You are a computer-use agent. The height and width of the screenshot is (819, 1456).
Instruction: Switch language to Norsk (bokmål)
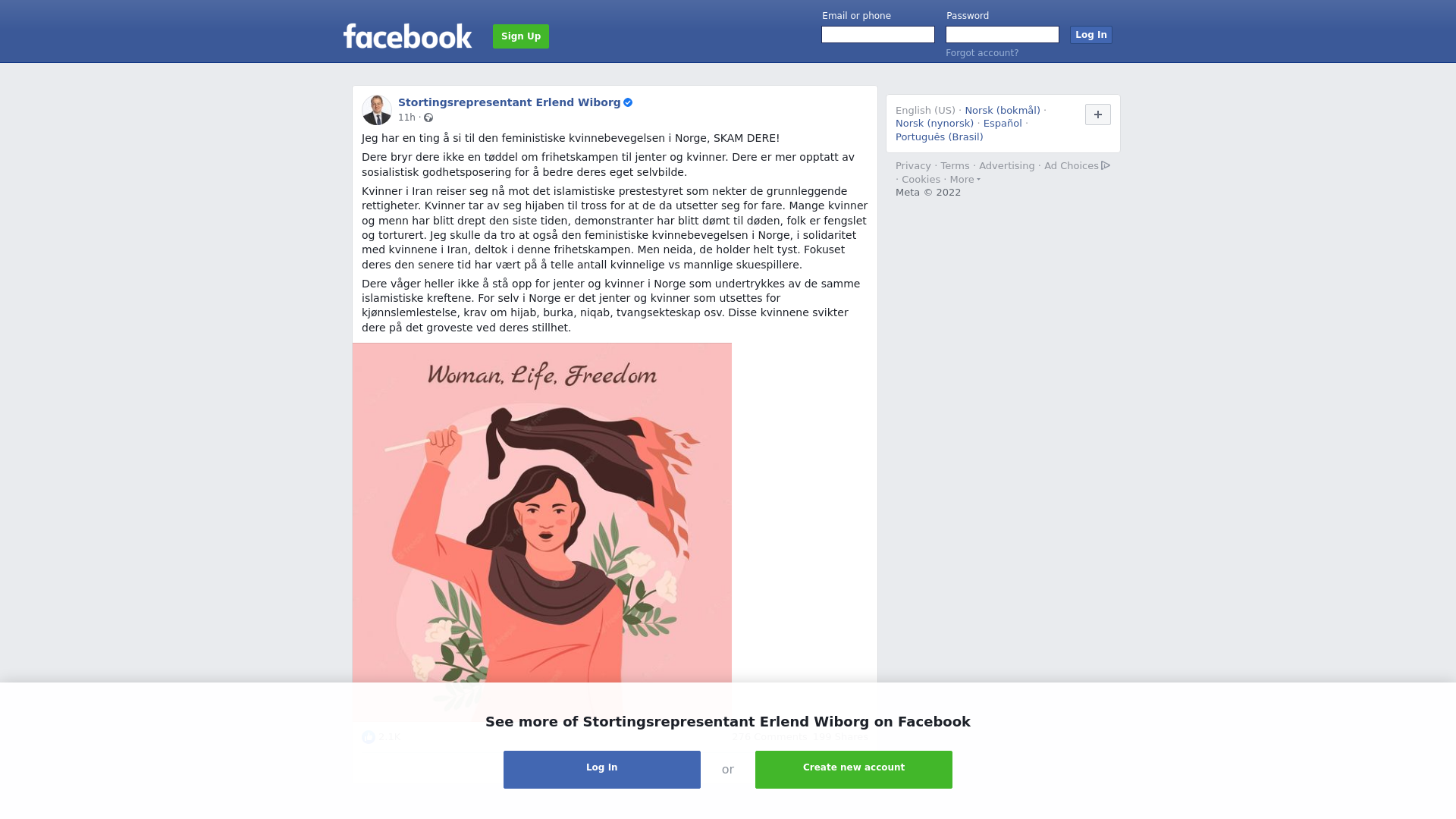point(1003,111)
